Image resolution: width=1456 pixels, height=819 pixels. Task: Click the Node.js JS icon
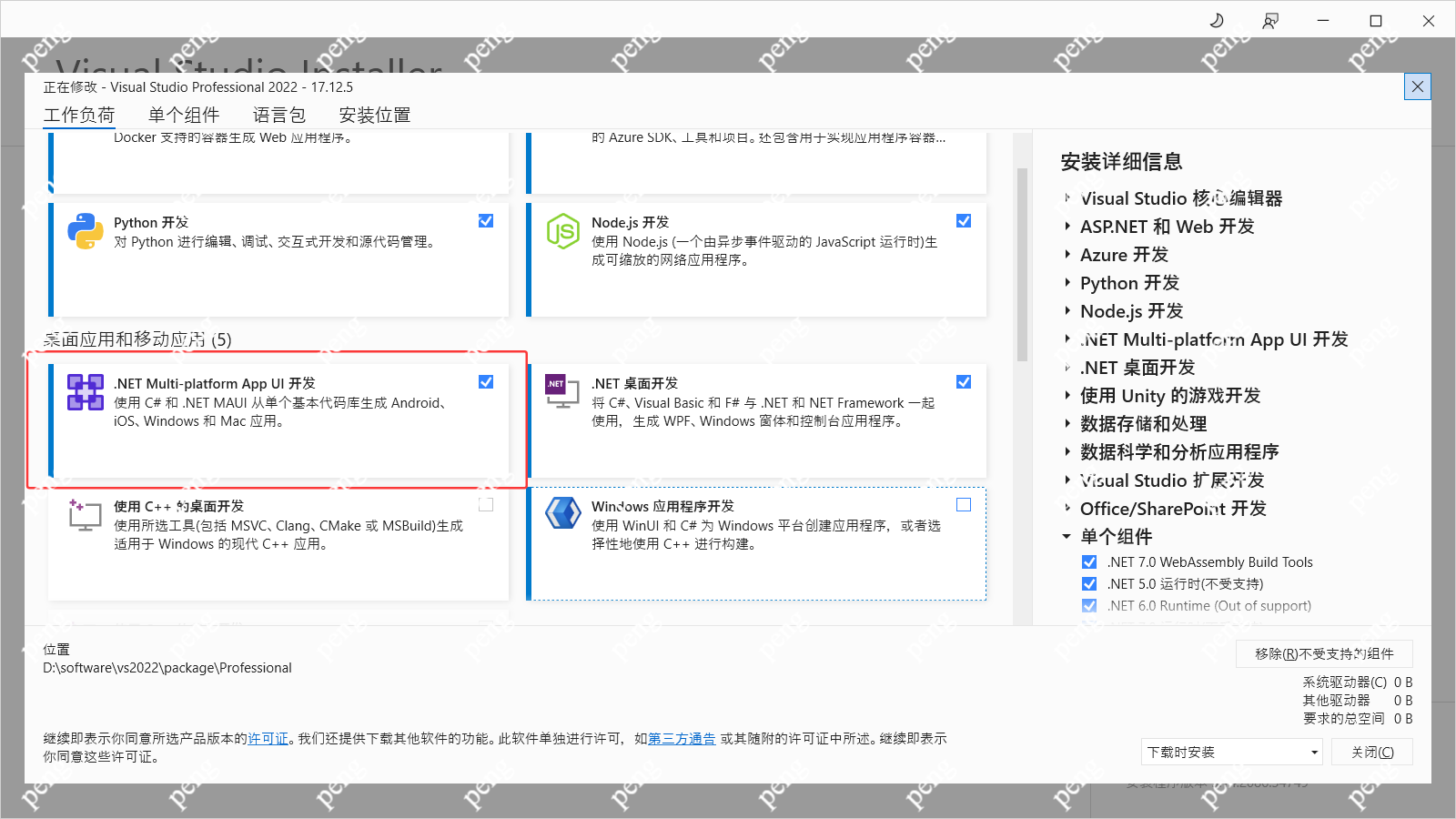tap(563, 232)
